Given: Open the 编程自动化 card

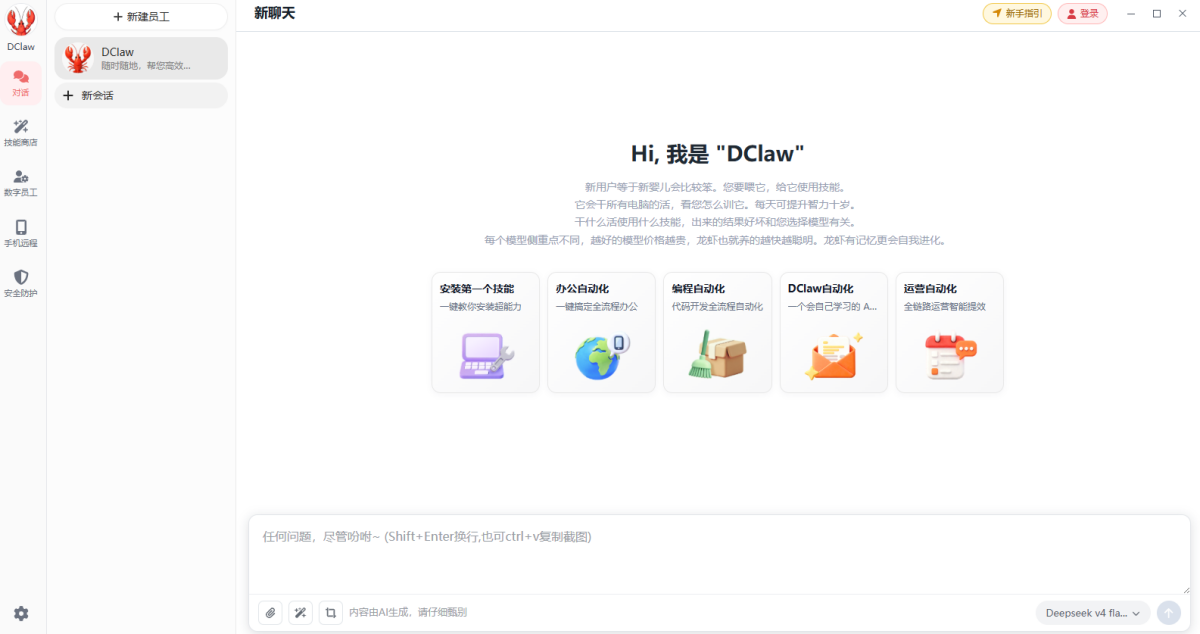Looking at the screenshot, I should pyautogui.click(x=717, y=332).
